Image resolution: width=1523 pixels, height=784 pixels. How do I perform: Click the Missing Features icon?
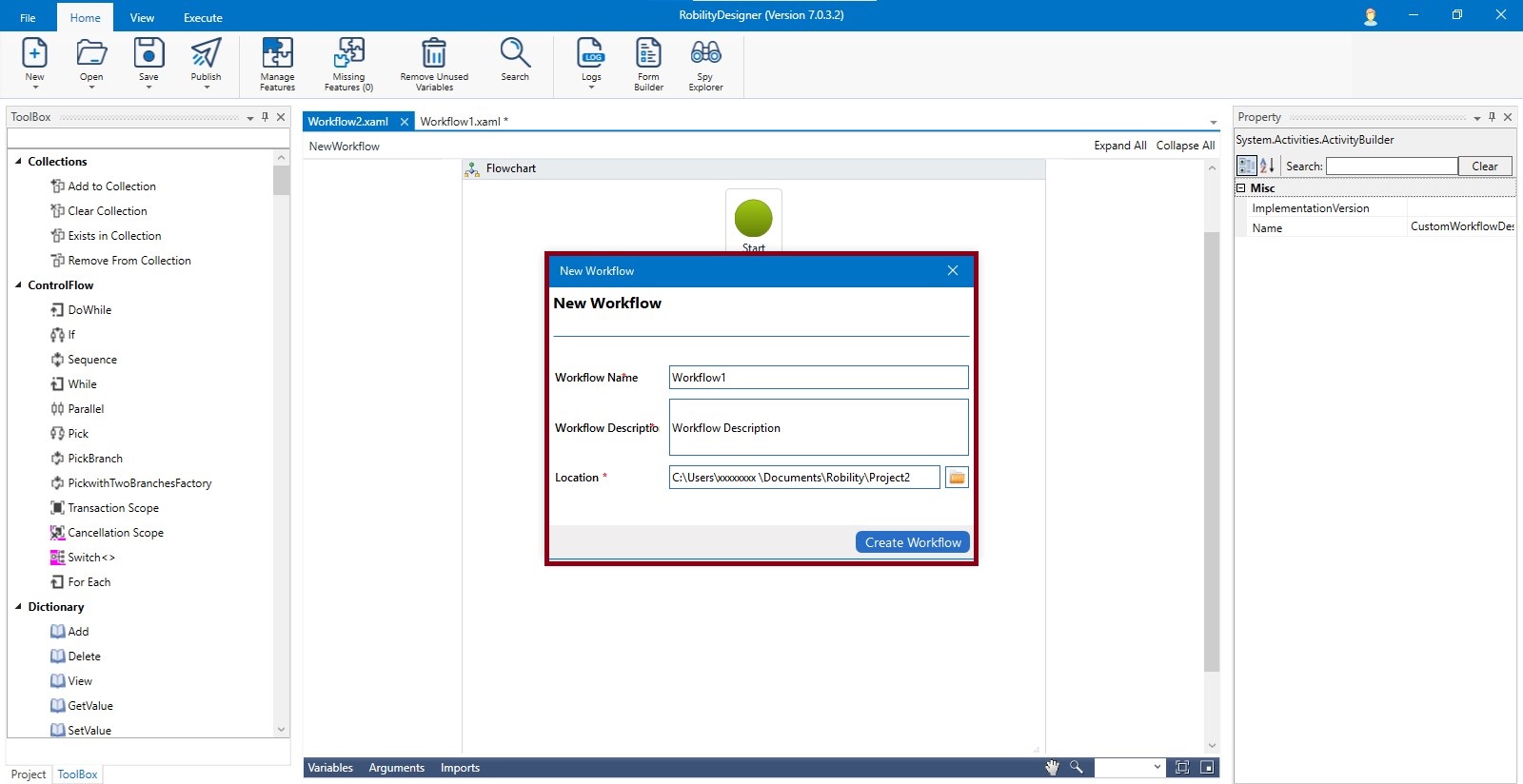[x=348, y=64]
